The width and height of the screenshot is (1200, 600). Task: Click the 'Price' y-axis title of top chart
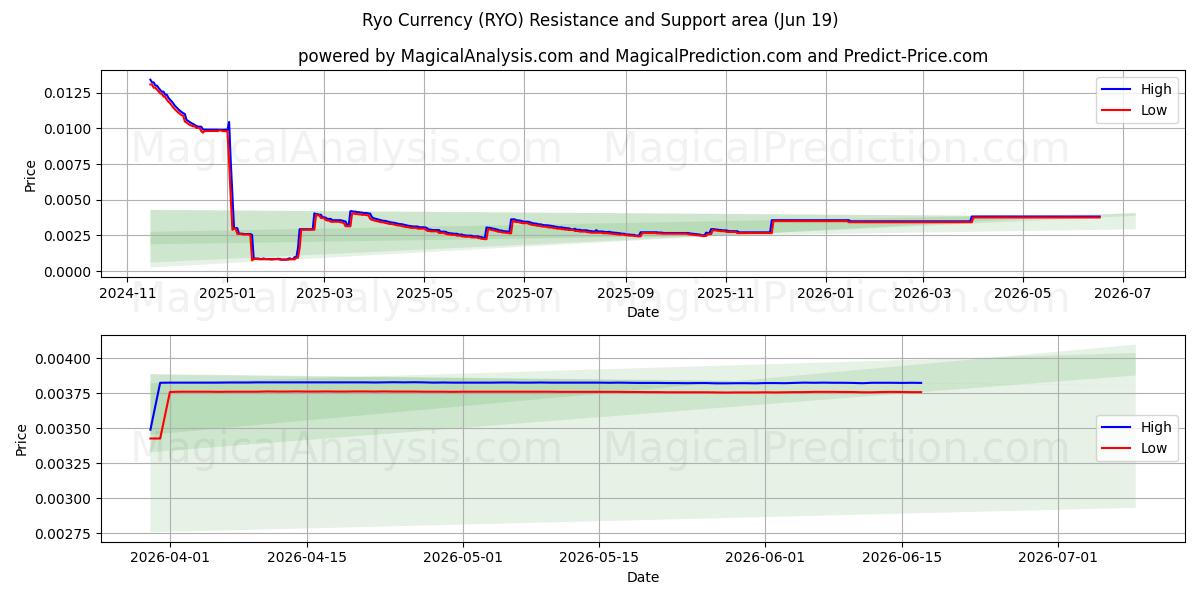(x=30, y=176)
